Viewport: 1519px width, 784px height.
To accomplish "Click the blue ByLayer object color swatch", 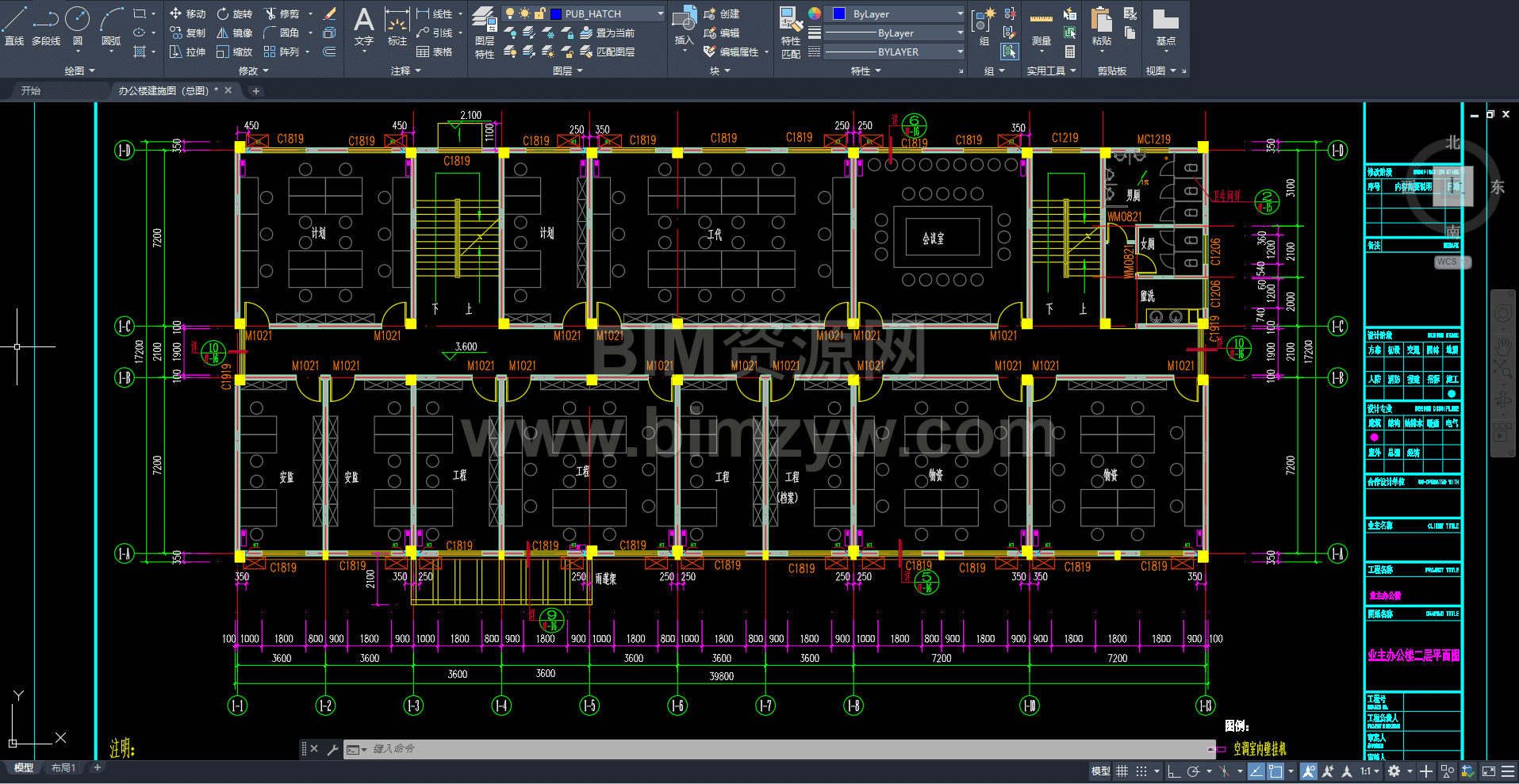I will coord(838,14).
